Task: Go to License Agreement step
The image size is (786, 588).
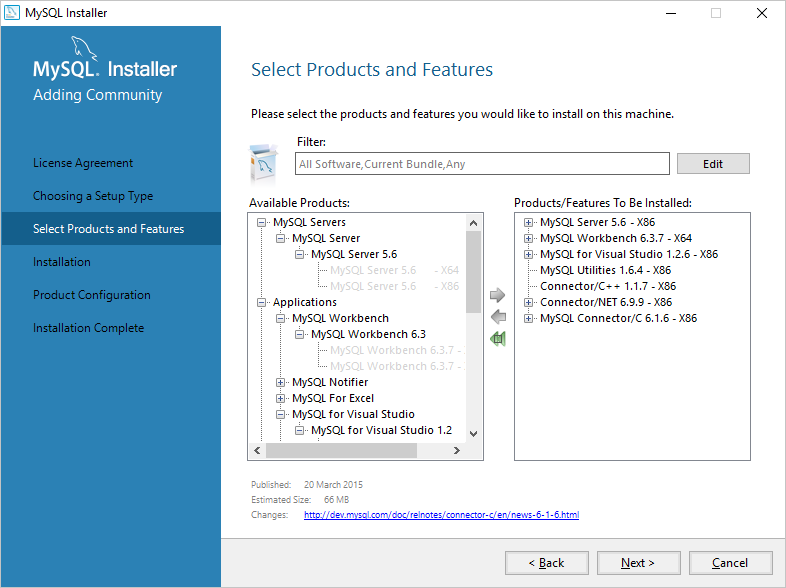Action: (83, 163)
